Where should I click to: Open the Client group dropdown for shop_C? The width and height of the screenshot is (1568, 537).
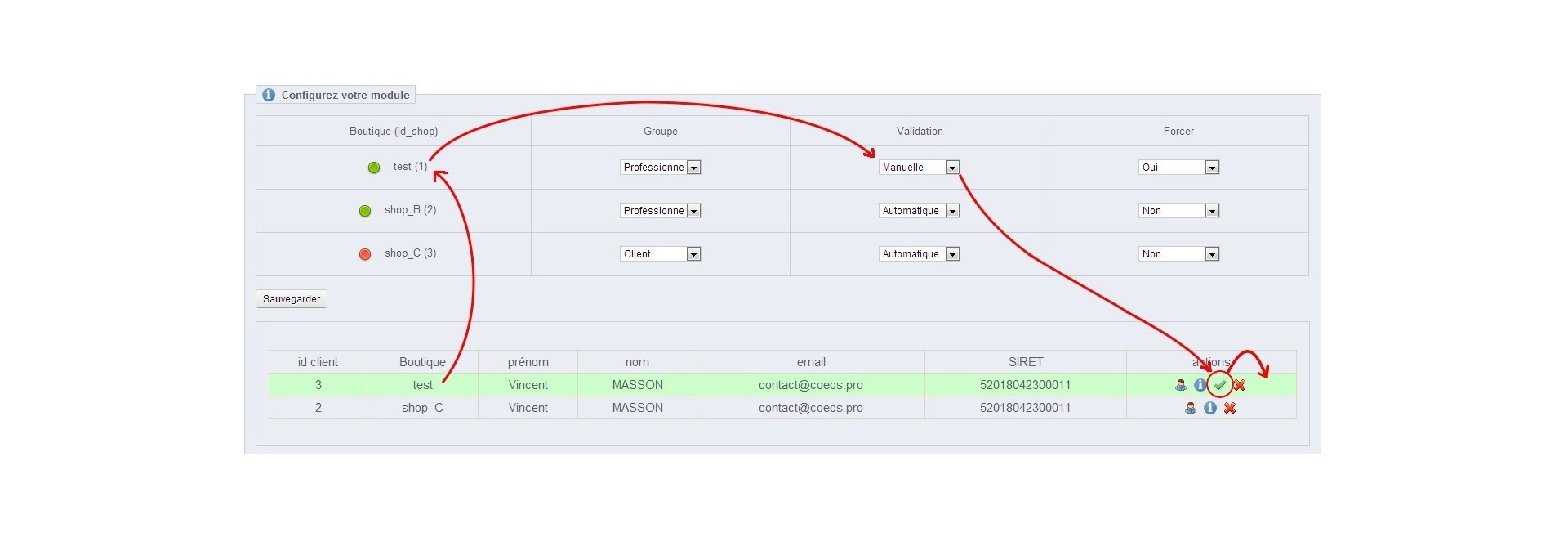click(660, 254)
